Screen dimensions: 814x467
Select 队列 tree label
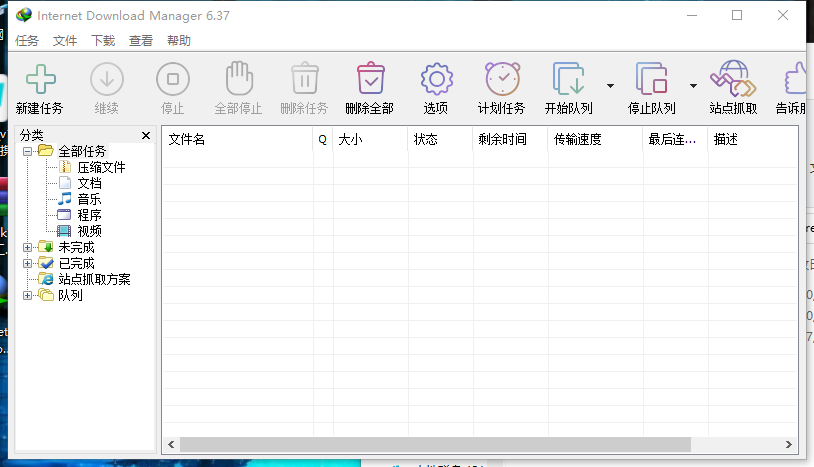[x=70, y=296]
